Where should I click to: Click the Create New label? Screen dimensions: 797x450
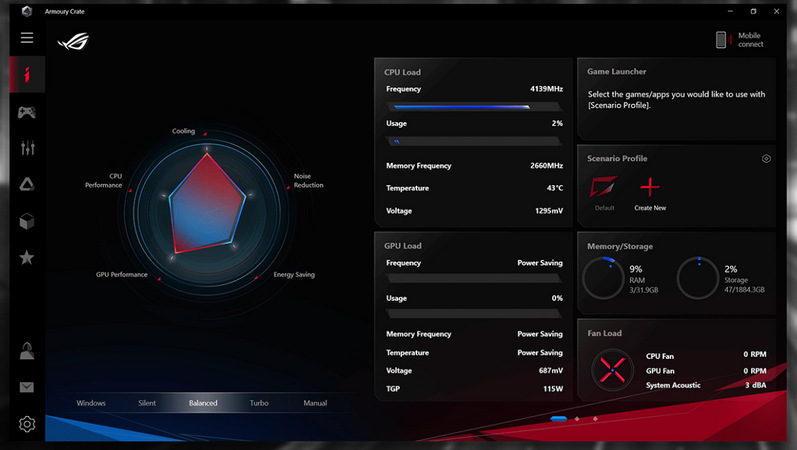pos(650,208)
